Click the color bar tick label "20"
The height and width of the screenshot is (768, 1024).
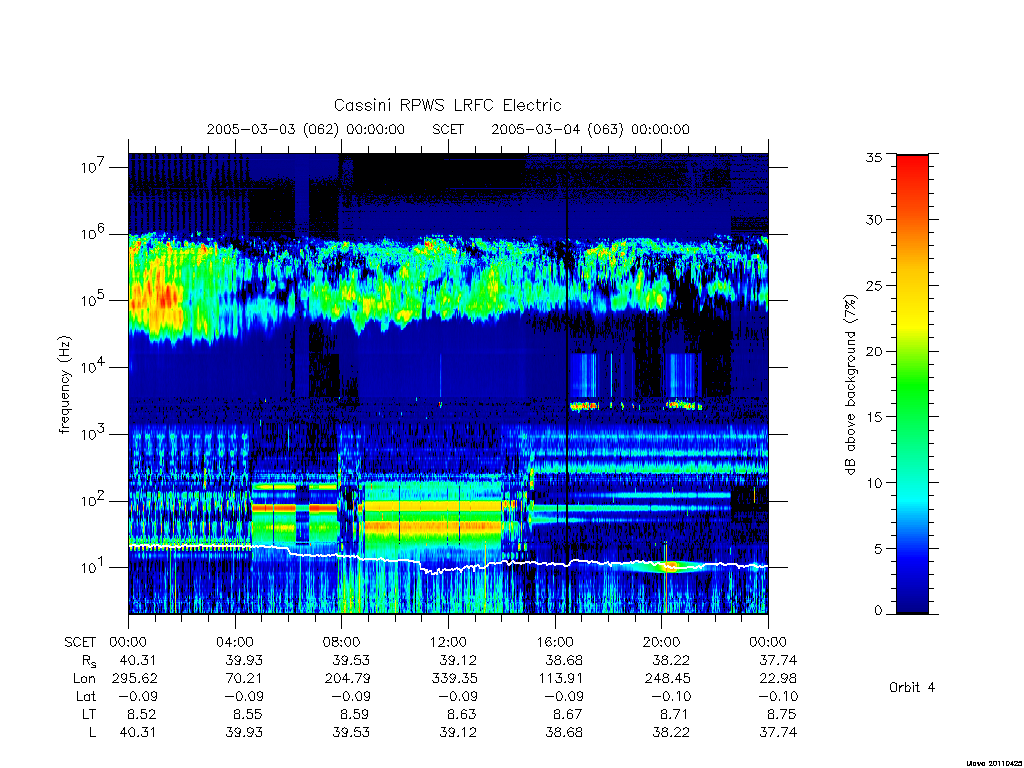pos(874,351)
